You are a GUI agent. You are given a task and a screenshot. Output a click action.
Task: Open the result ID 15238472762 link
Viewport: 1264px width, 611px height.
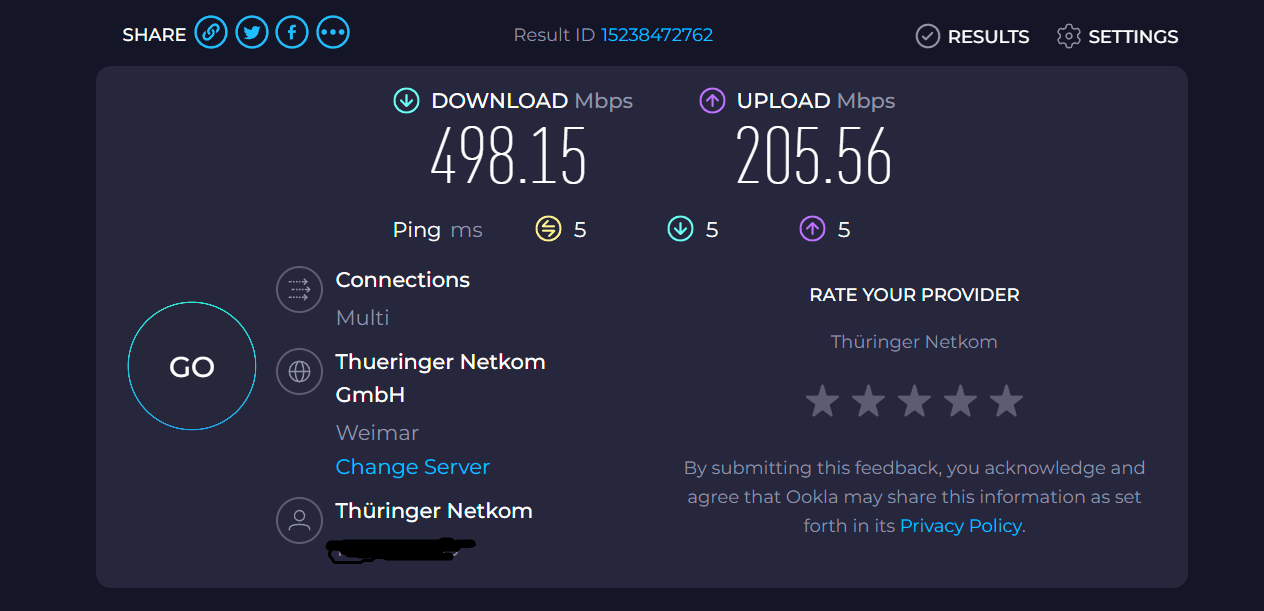coord(657,35)
